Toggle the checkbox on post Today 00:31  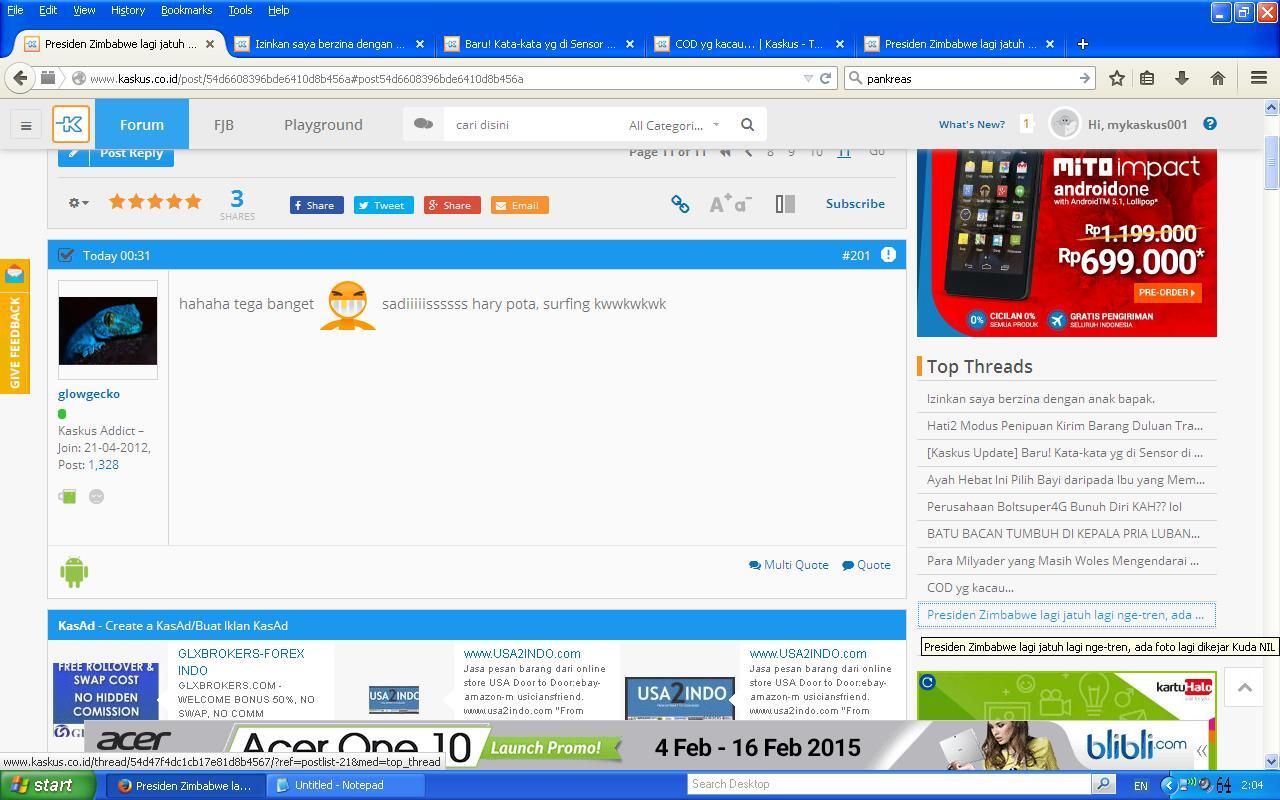66,255
